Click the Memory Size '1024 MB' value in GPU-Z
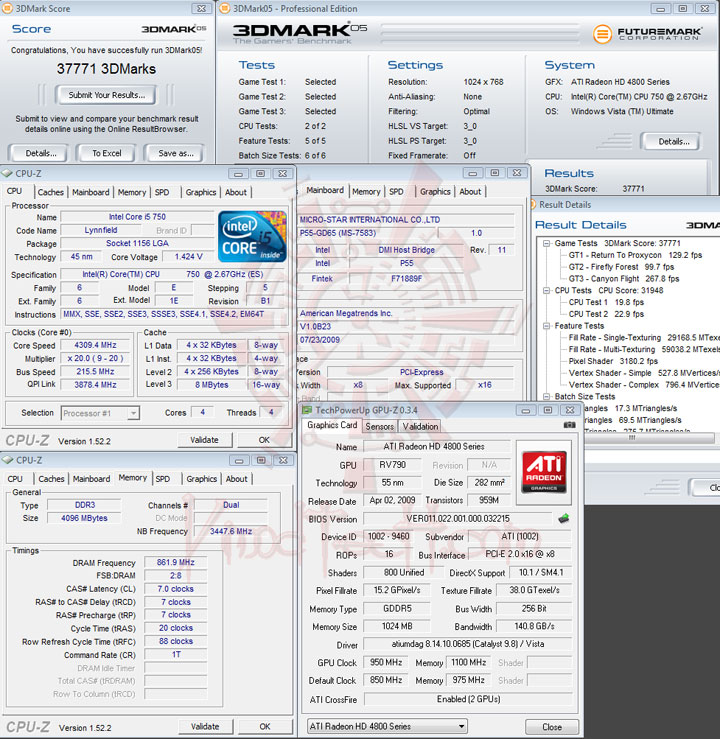This screenshot has width=720, height=739. click(x=397, y=626)
